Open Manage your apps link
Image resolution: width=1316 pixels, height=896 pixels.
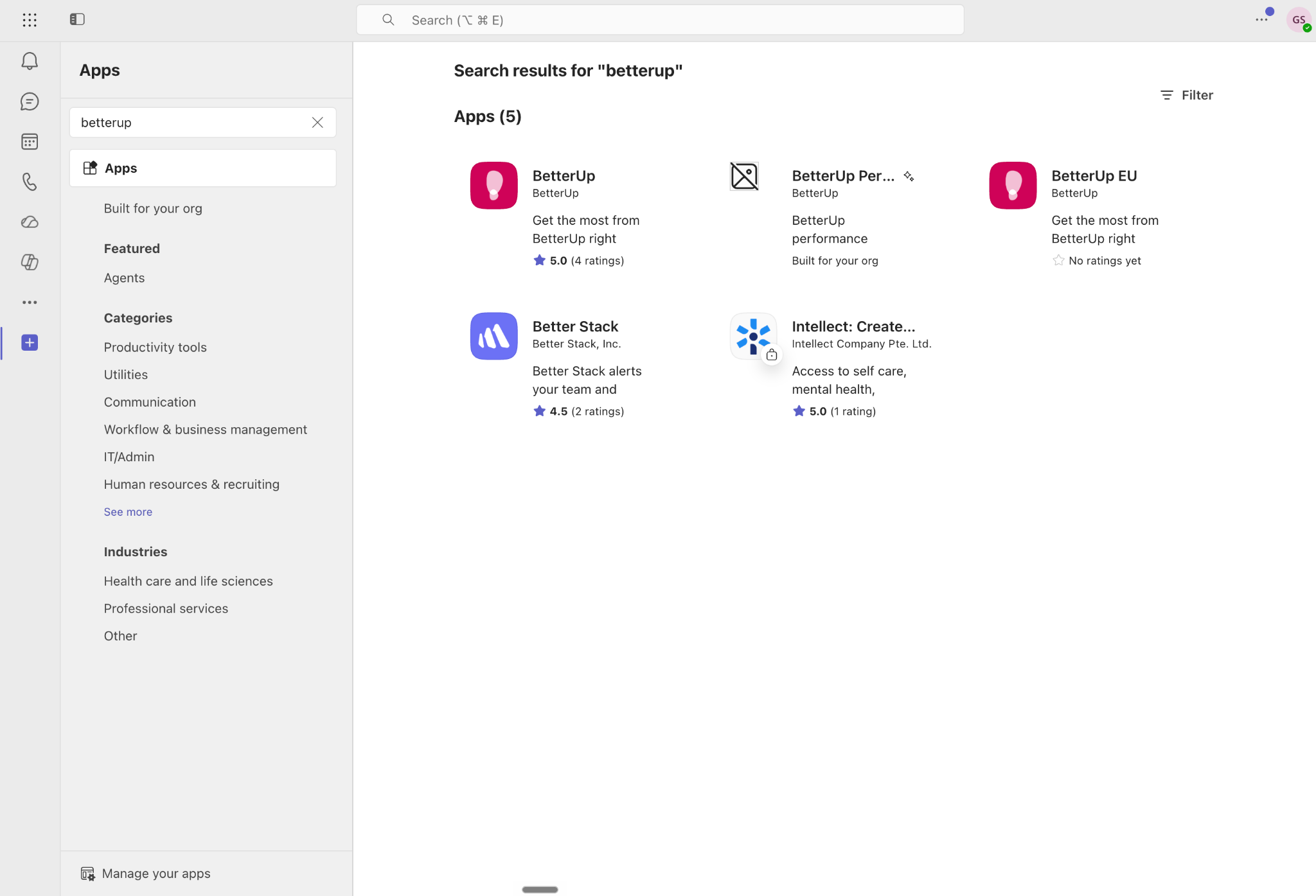click(x=156, y=874)
